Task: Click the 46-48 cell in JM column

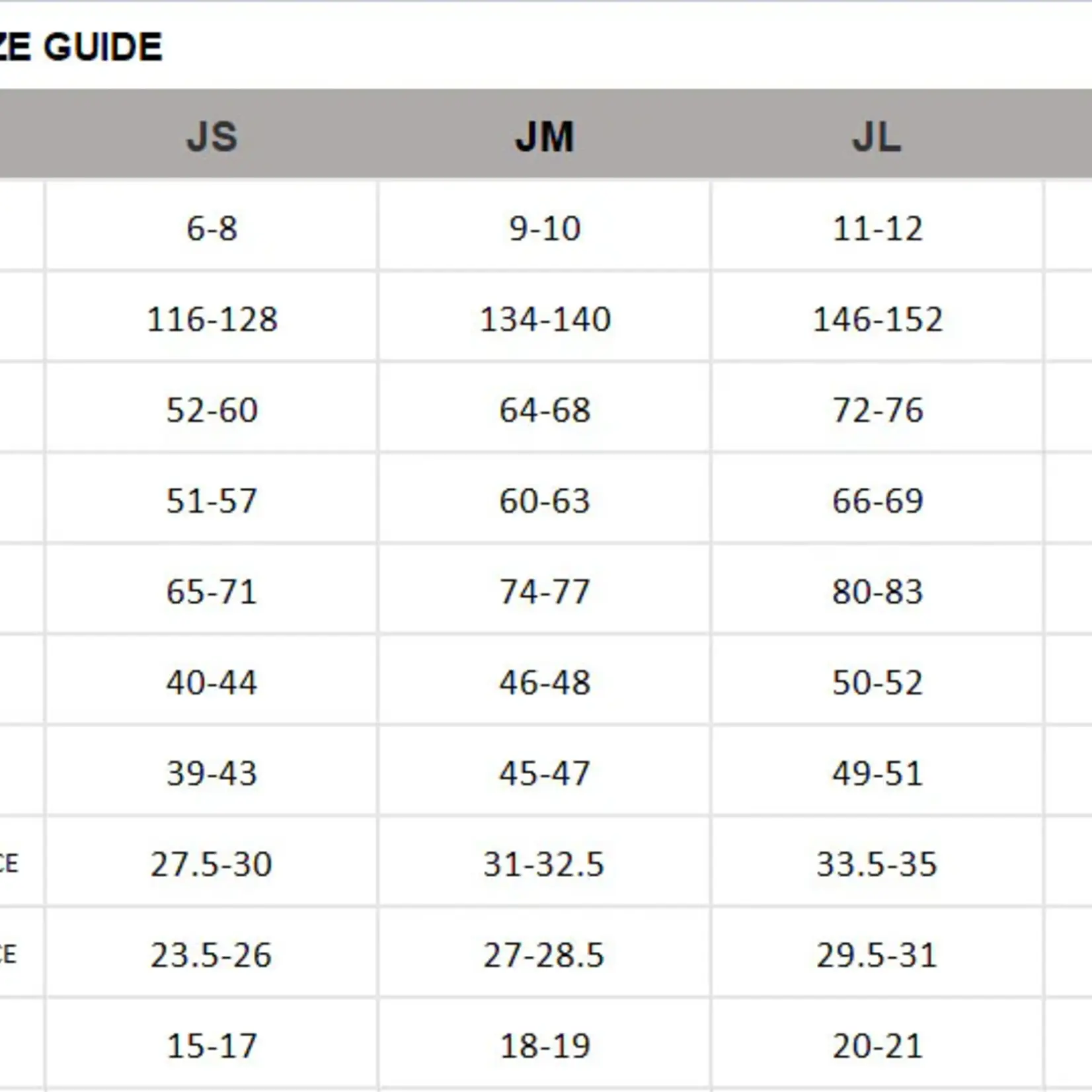Action: [545, 682]
